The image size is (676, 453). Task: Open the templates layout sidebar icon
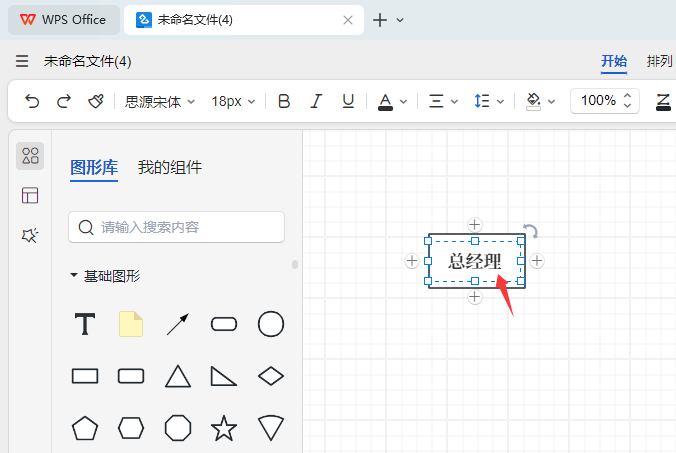pyautogui.click(x=30, y=195)
